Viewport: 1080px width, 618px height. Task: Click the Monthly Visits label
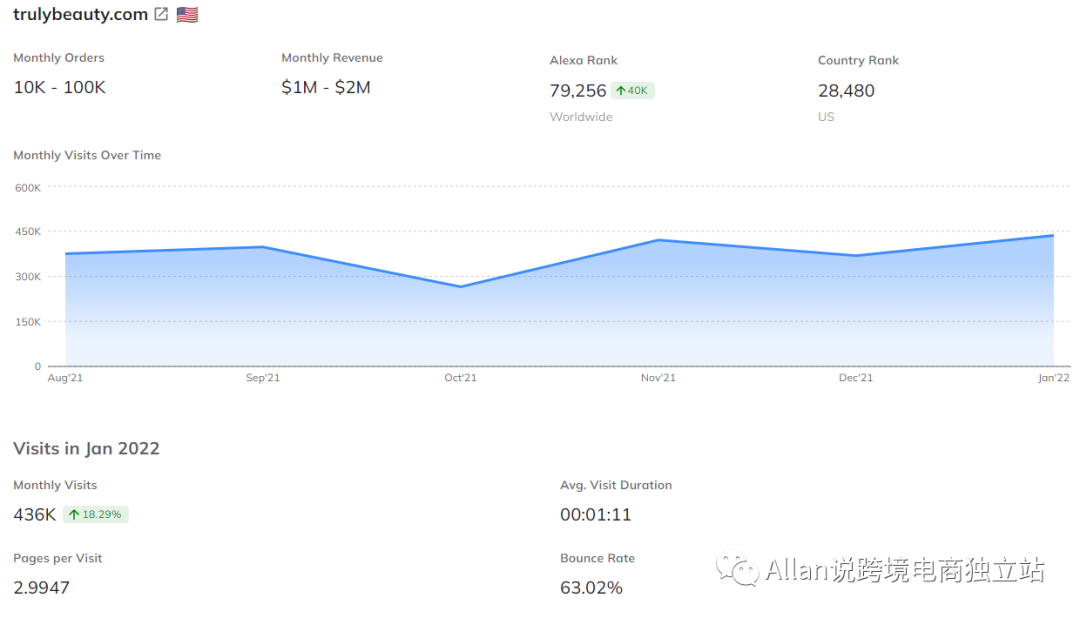(x=55, y=485)
